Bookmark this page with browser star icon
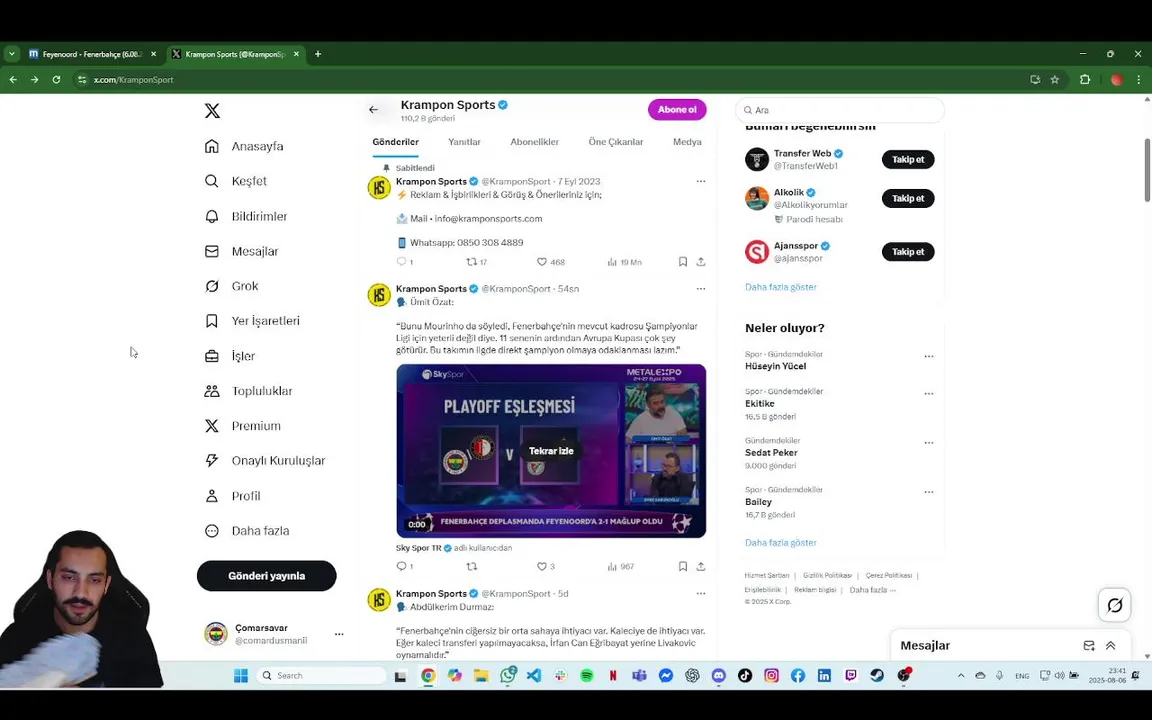 click(1055, 79)
